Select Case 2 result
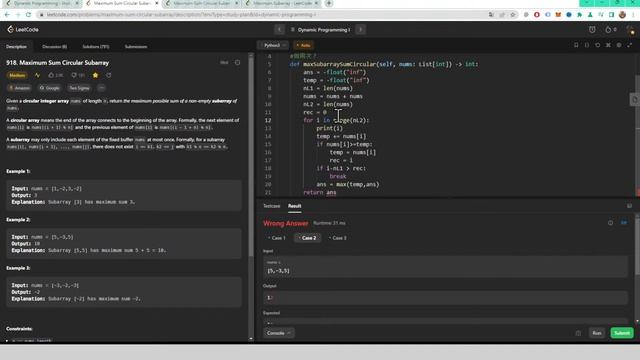The width and height of the screenshot is (640, 360). tap(308, 238)
